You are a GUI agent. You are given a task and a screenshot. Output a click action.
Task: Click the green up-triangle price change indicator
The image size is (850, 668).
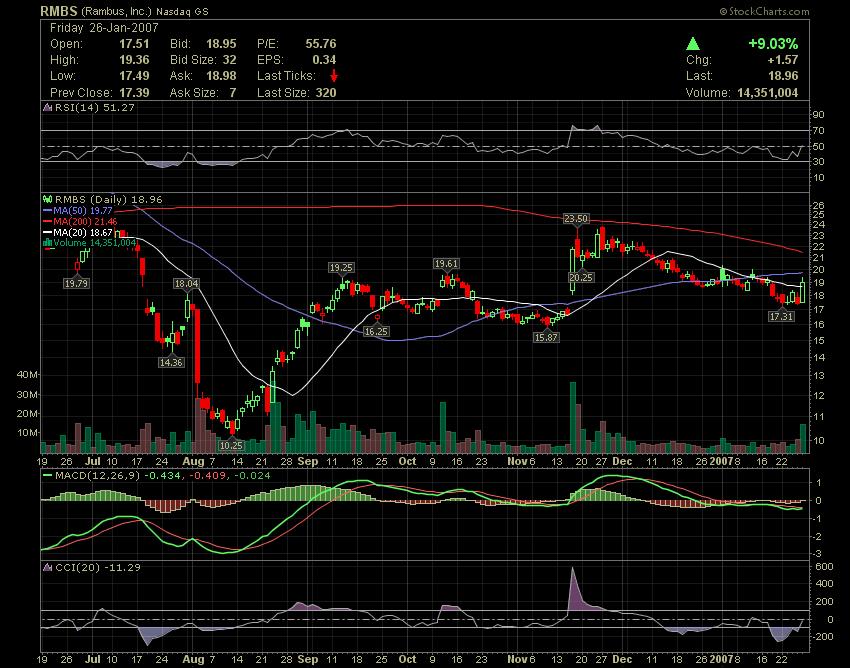692,43
